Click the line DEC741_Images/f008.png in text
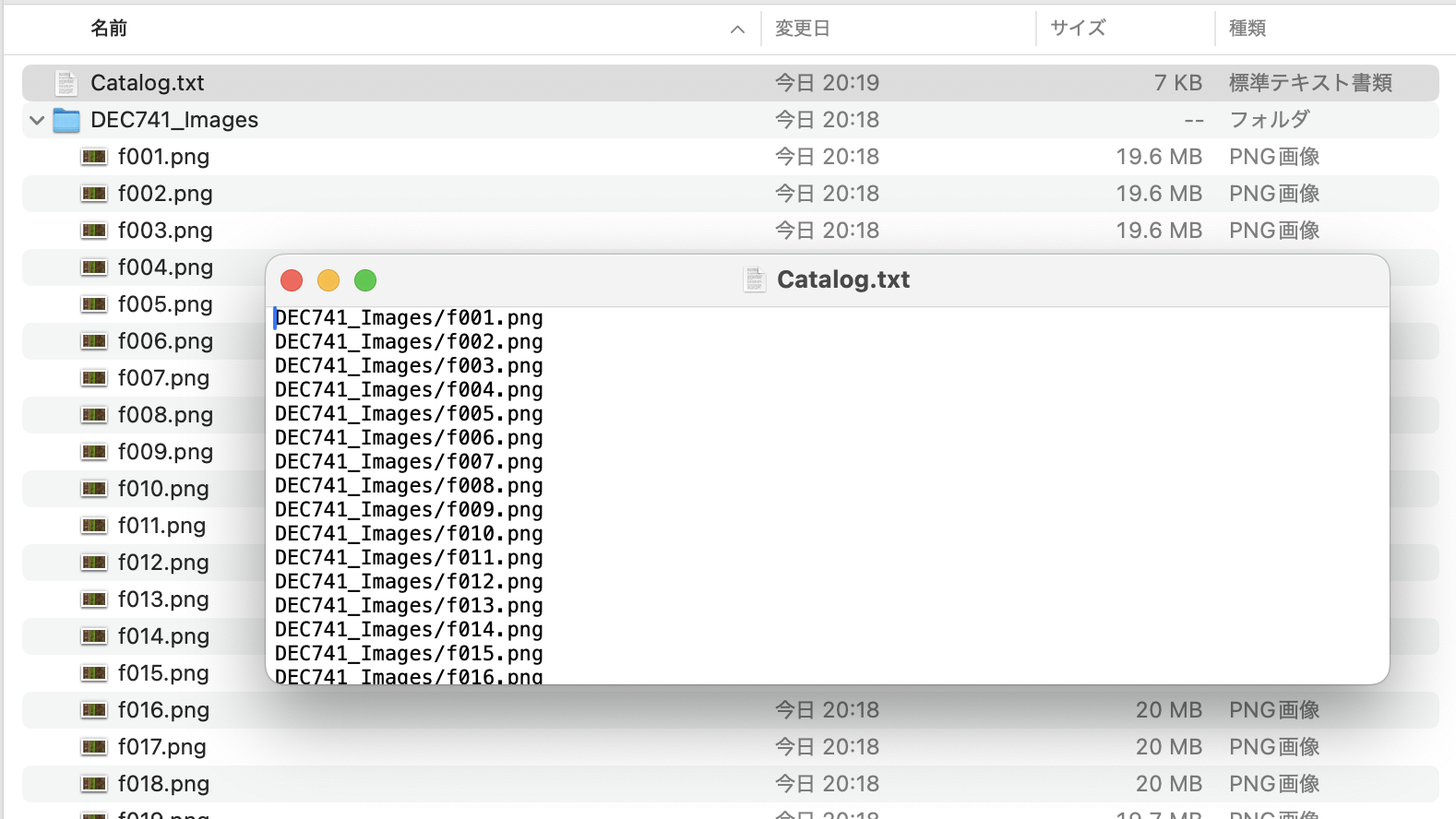The image size is (1456, 819). (x=409, y=486)
